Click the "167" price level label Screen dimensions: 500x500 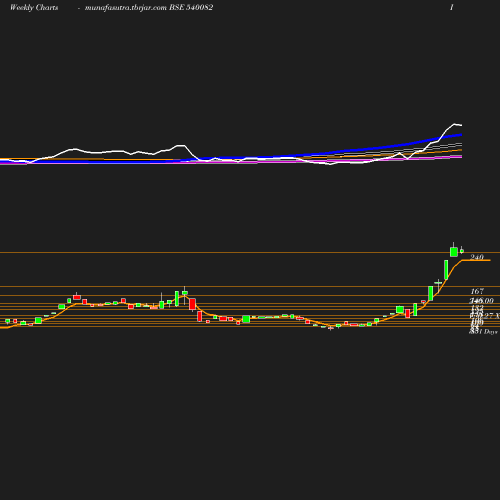click(x=477, y=291)
